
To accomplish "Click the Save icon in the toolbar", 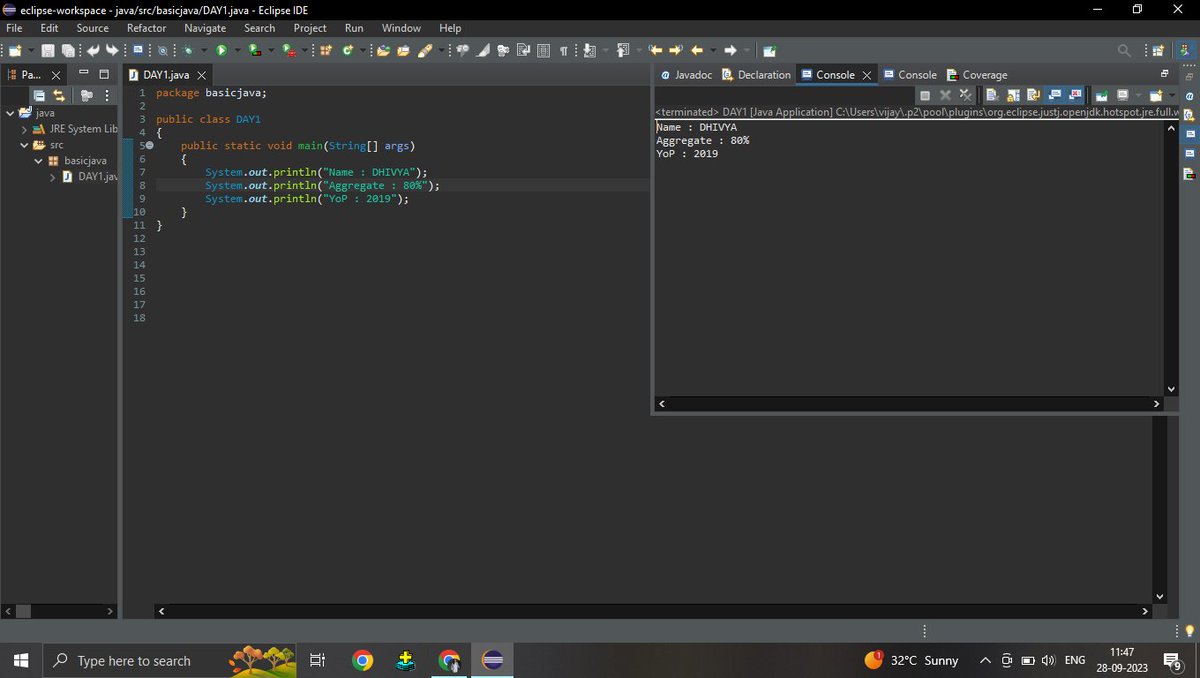I will click(48, 50).
